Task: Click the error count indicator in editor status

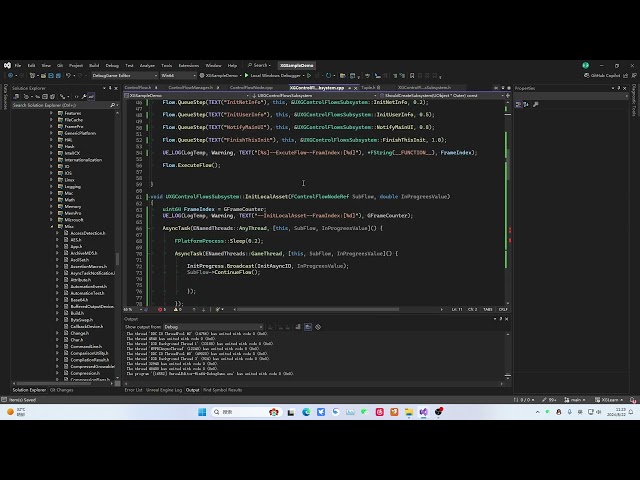Action: [162, 309]
